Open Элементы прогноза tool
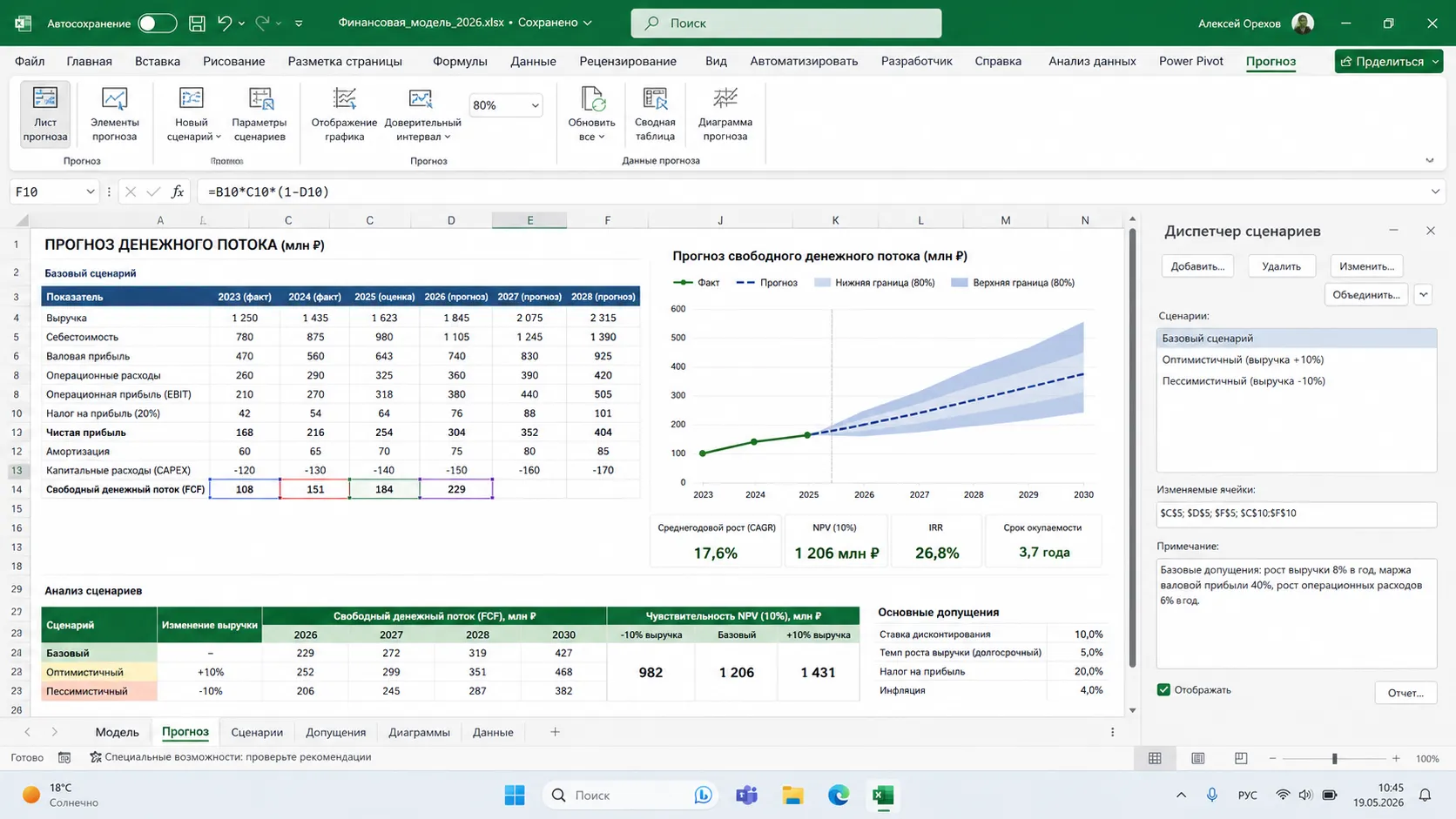This screenshot has width=1456, height=819. point(115,114)
